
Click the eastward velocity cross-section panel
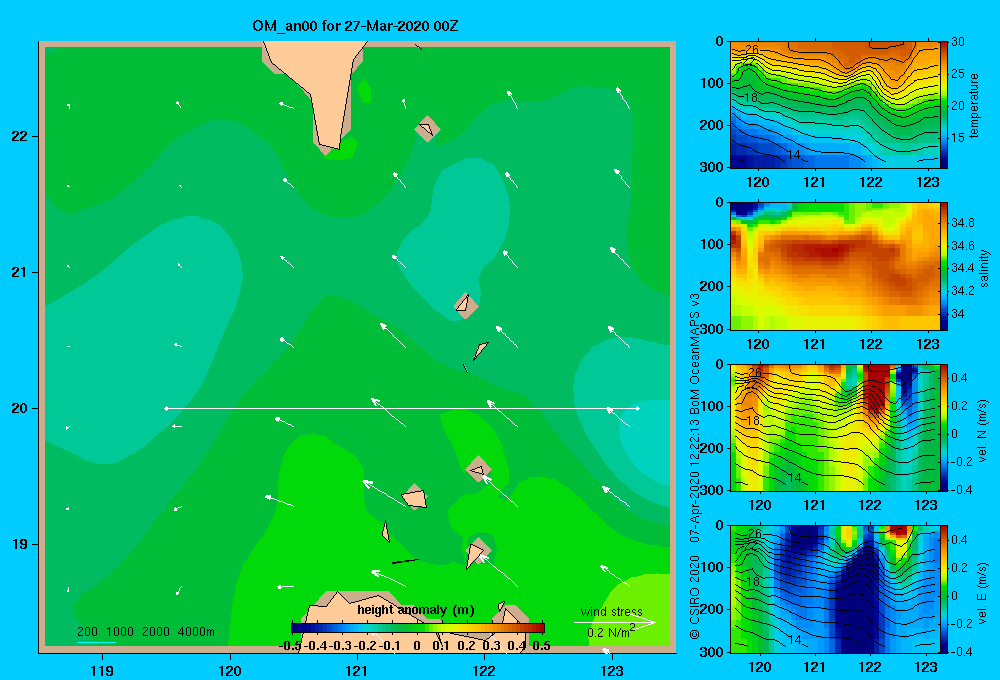pos(834,589)
